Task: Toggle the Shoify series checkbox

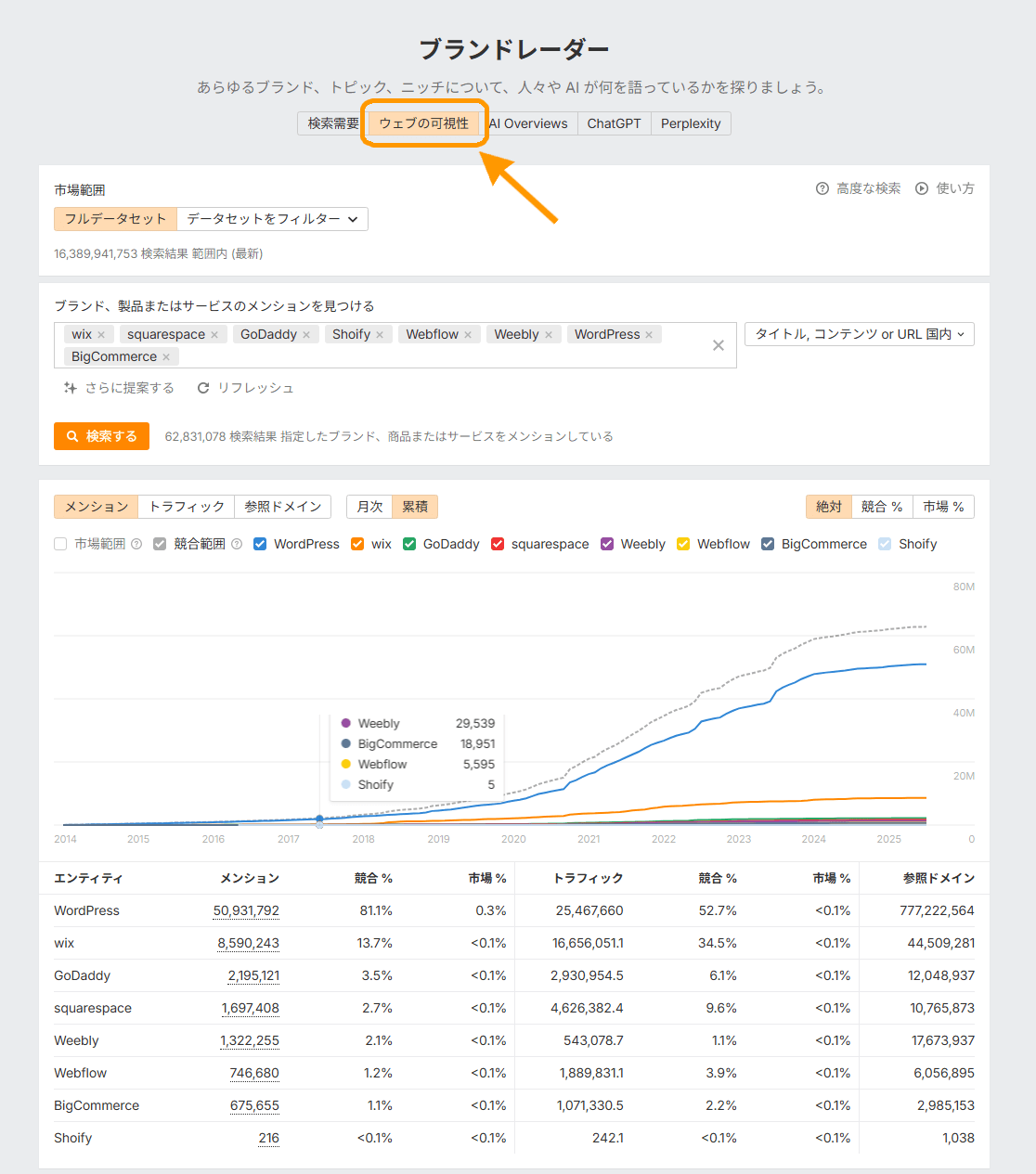Action: [x=885, y=544]
